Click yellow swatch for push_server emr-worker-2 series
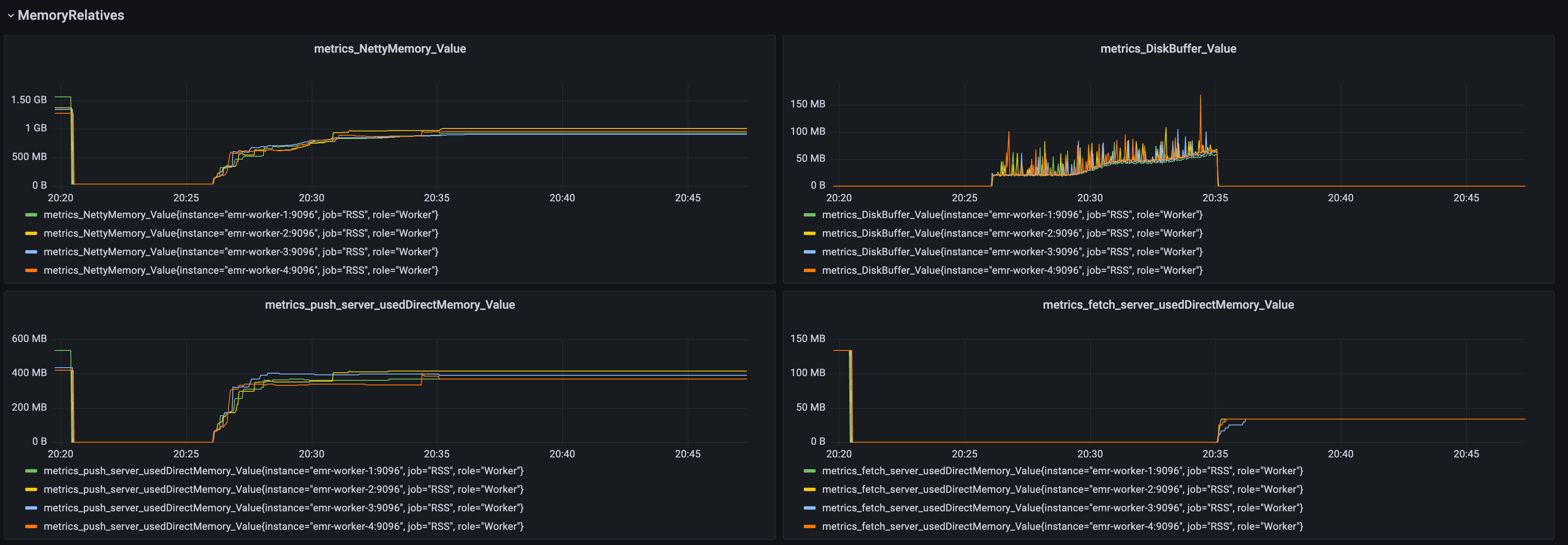1568x545 pixels. [x=31, y=489]
